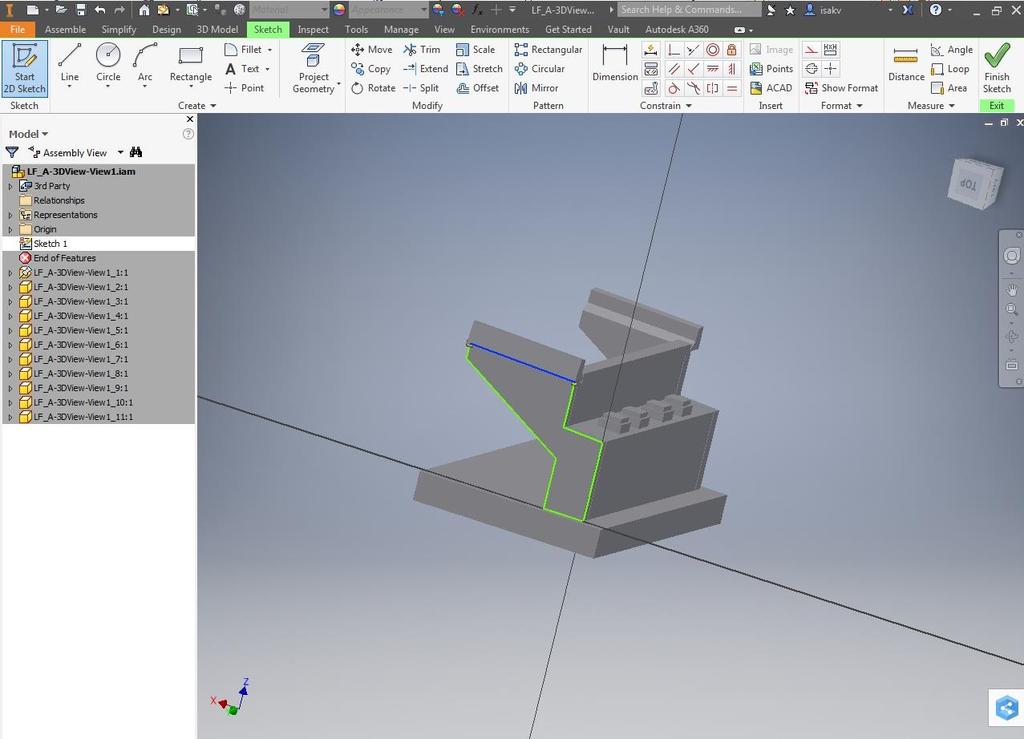Screen dimensions: 1024x739
Task: Open the Manage ribbon tab
Action: (x=401, y=29)
